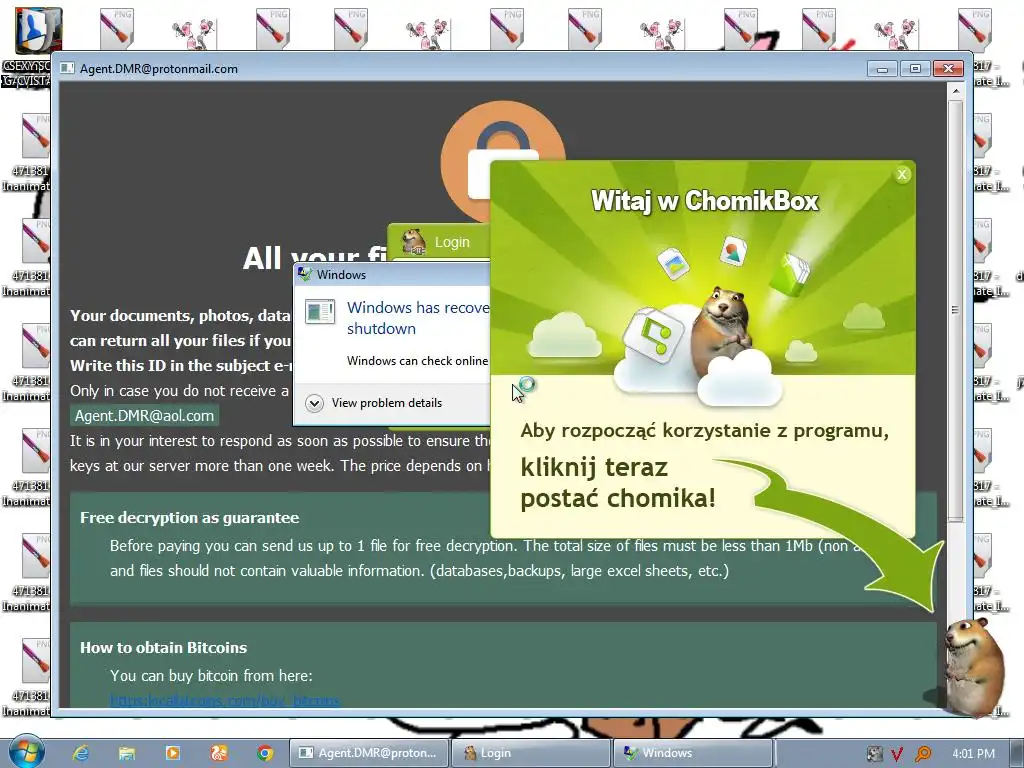The width and height of the screenshot is (1024, 768).
Task: Click 'You can buy bitcoin from here:' text
Action: [x=211, y=676]
